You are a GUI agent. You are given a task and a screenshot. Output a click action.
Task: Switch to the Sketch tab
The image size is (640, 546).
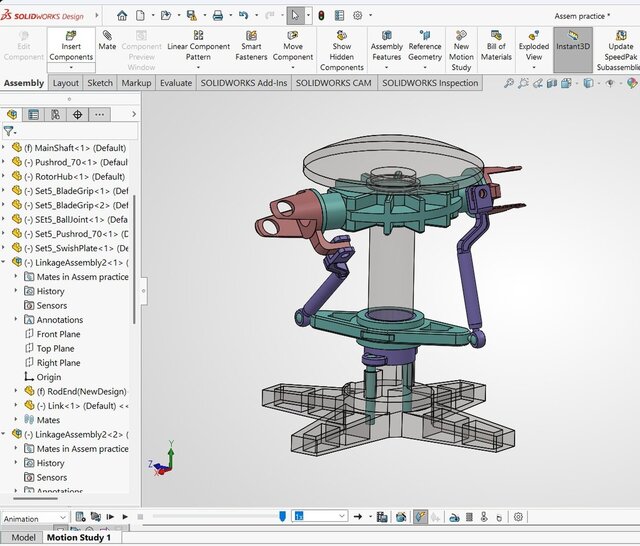(x=100, y=83)
